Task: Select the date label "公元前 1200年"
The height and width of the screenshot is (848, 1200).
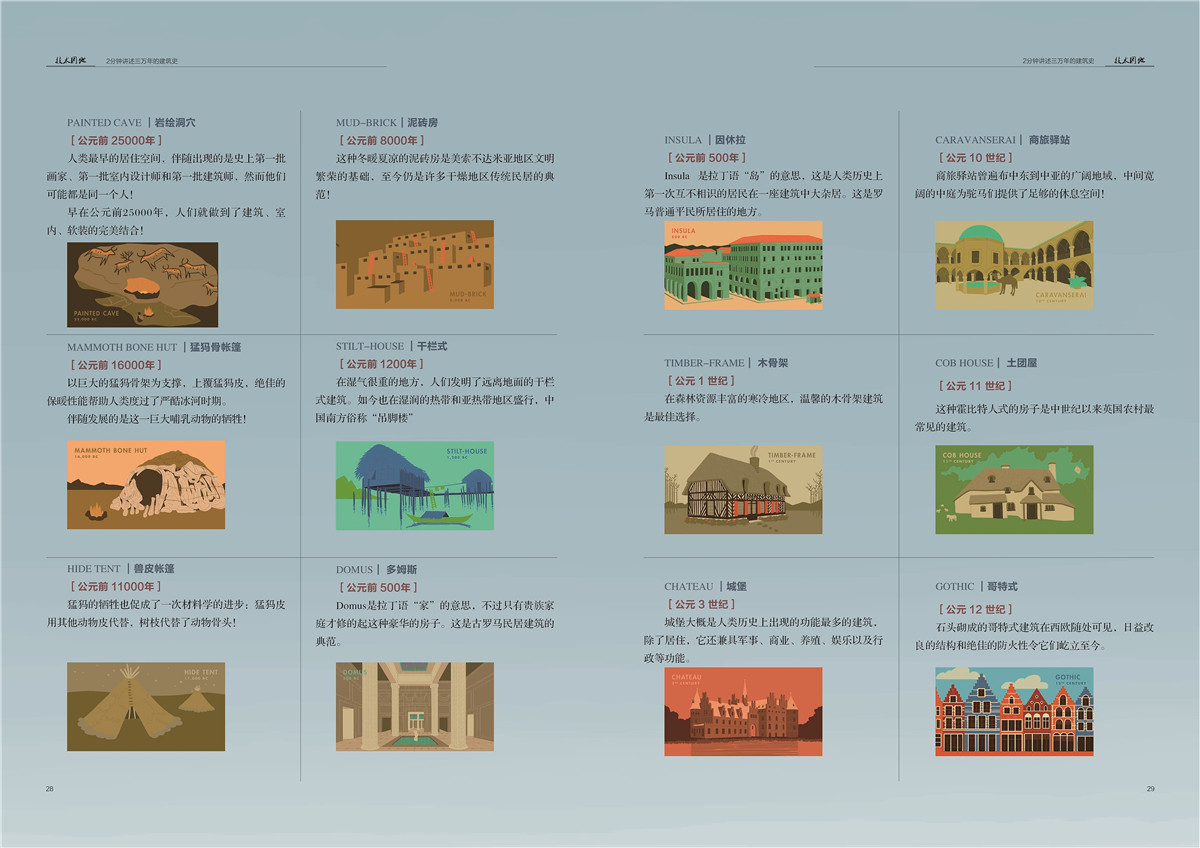Action: click(381, 364)
